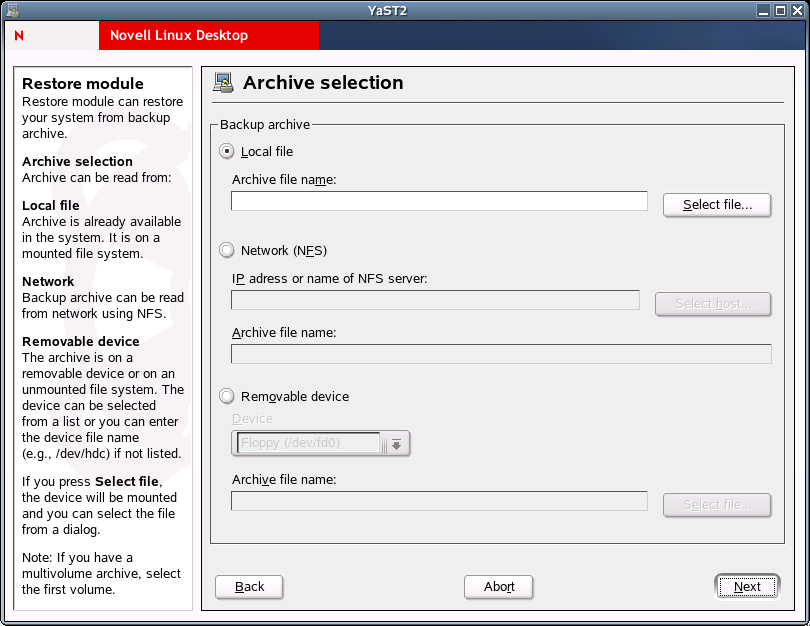Image resolution: width=810 pixels, height=626 pixels.
Task: Close the YaST2 window
Action: (797, 10)
